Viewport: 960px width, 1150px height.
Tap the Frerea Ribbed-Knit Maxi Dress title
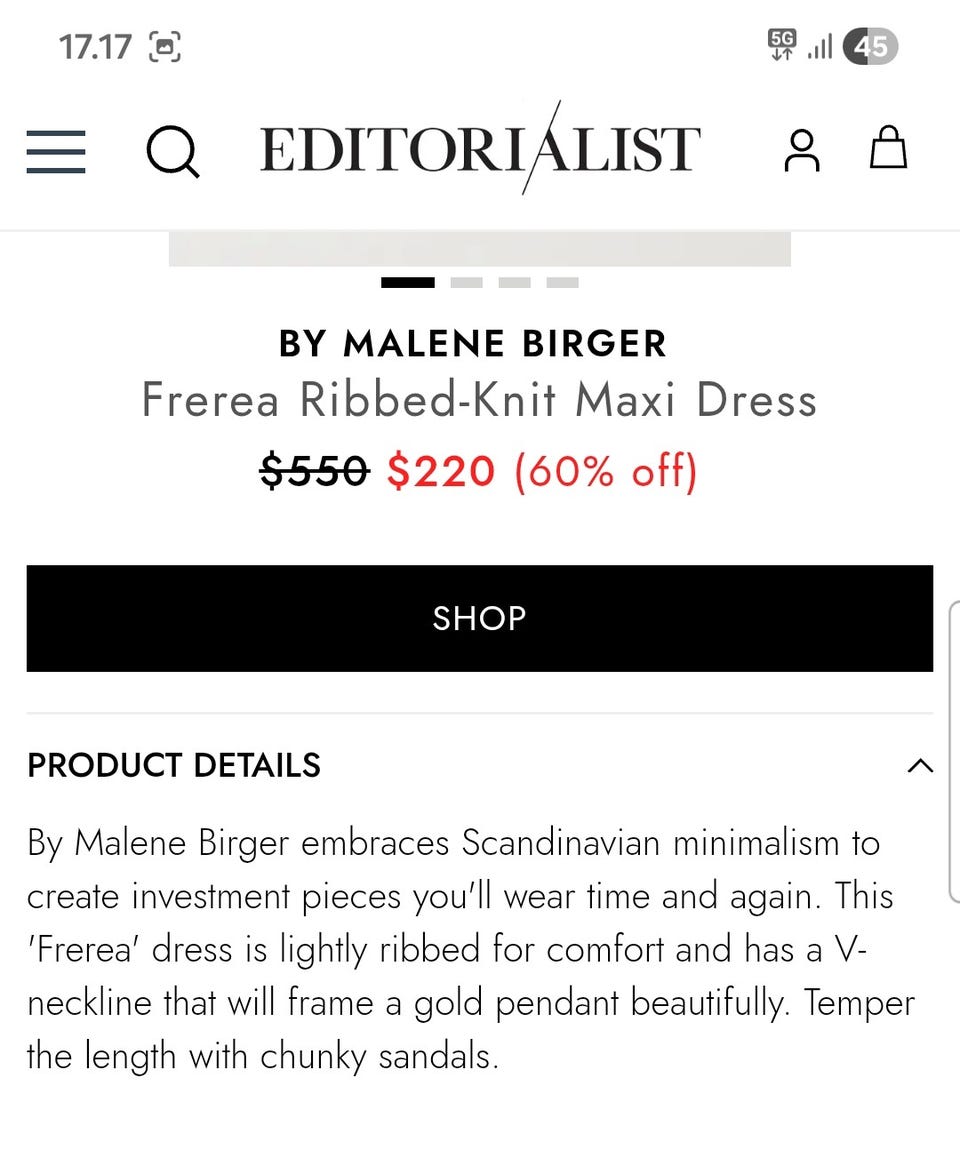tap(480, 400)
